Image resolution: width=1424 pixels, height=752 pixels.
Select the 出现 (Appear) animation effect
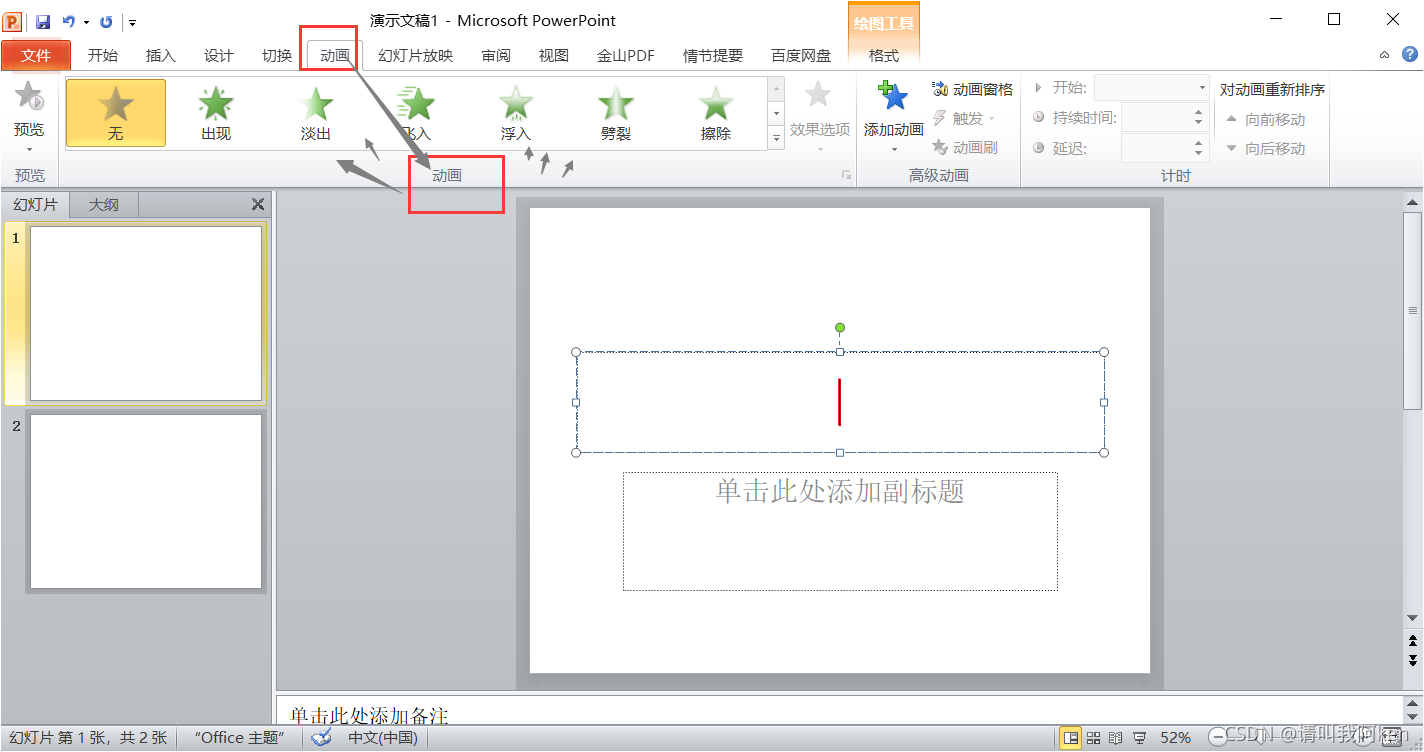tap(216, 113)
